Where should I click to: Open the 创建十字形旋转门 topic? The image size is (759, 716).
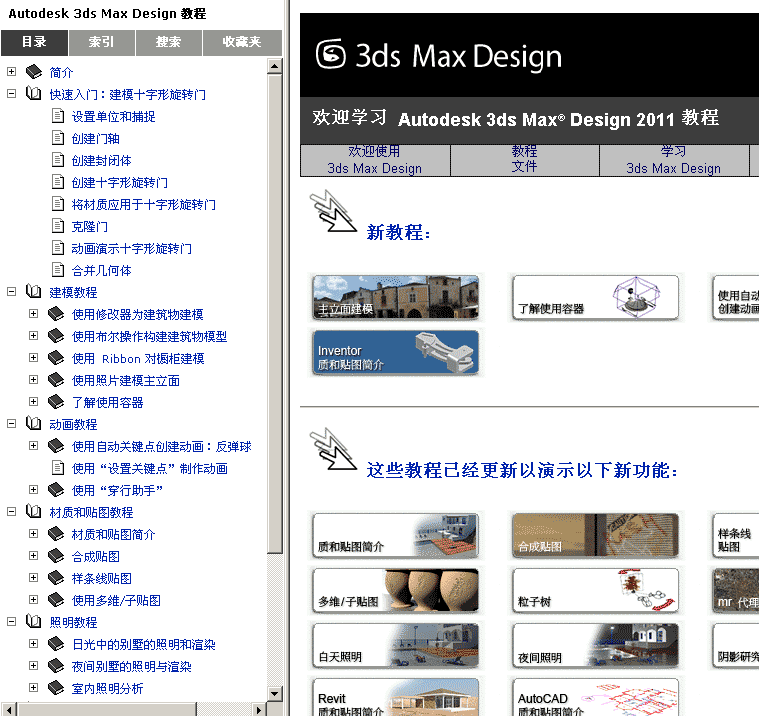click(120, 183)
